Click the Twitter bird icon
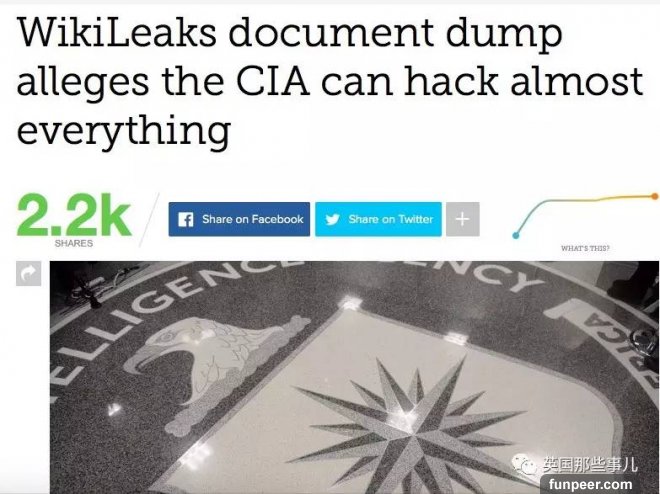This screenshot has height=494, width=660. pyautogui.click(x=332, y=219)
